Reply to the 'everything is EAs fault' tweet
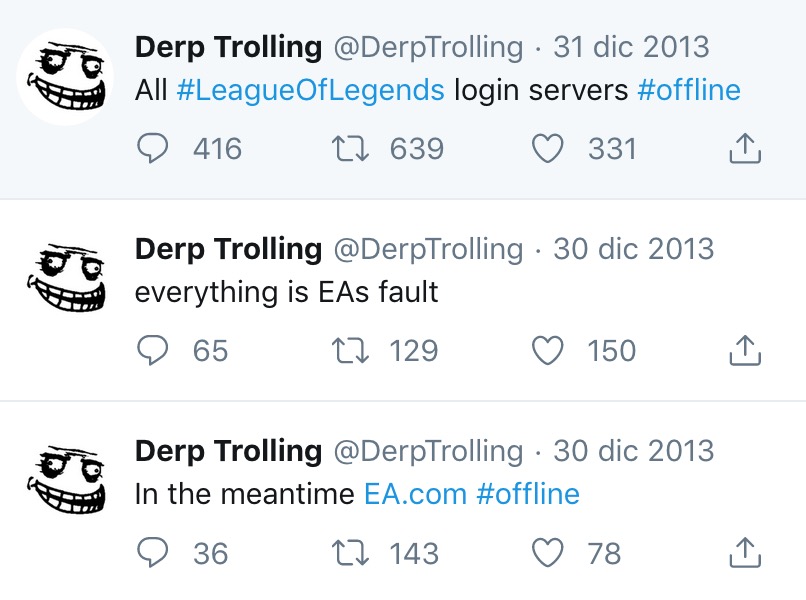Viewport: 806px width, 600px height. [x=152, y=351]
